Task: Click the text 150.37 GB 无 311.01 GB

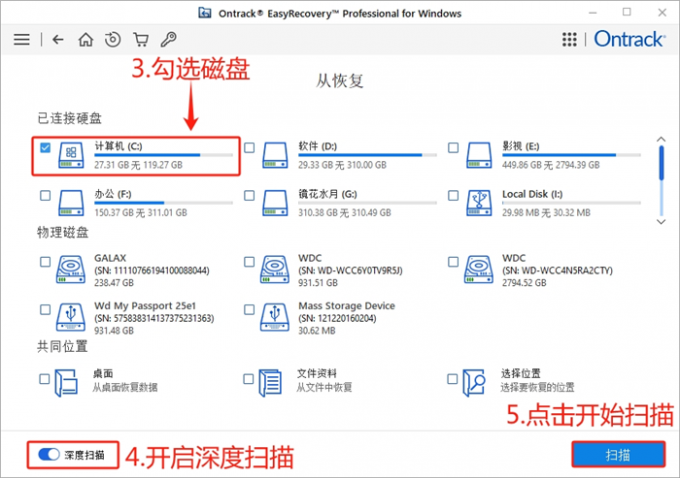Action: click(x=141, y=213)
